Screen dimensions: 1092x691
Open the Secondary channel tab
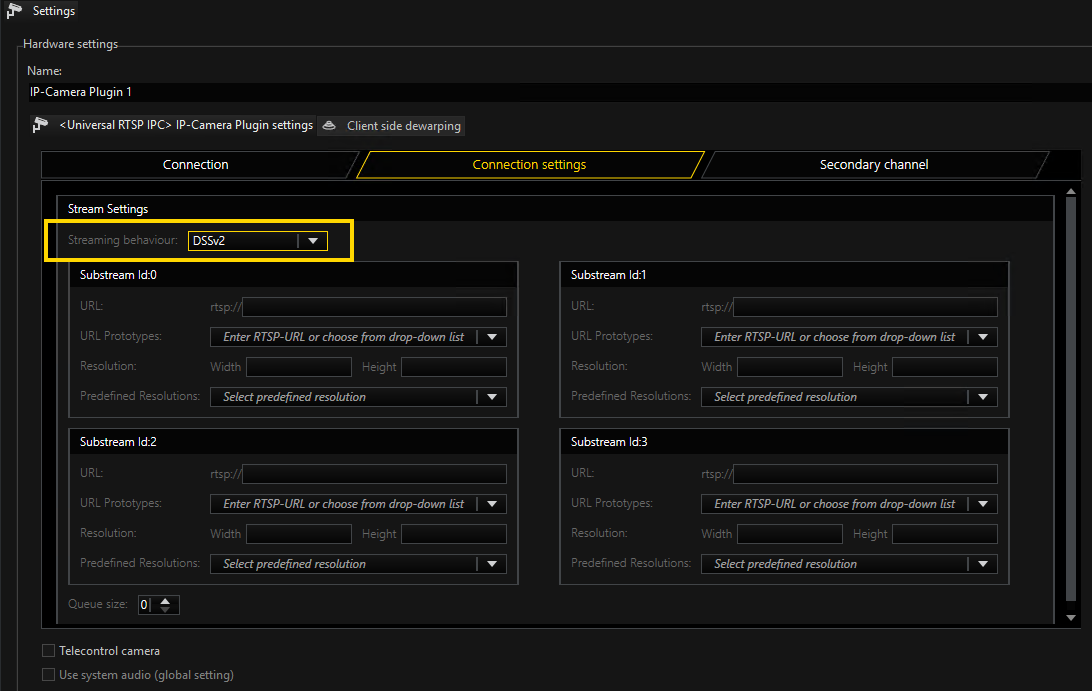(x=873, y=164)
